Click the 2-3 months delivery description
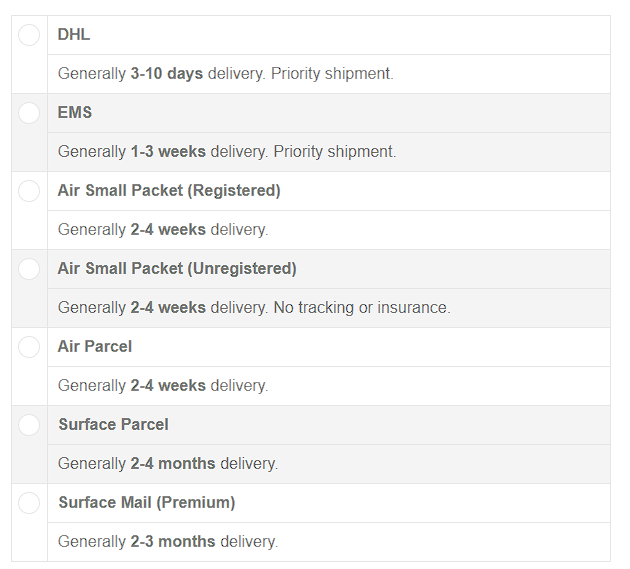Image resolution: width=630 pixels, height=569 pixels. click(x=168, y=541)
